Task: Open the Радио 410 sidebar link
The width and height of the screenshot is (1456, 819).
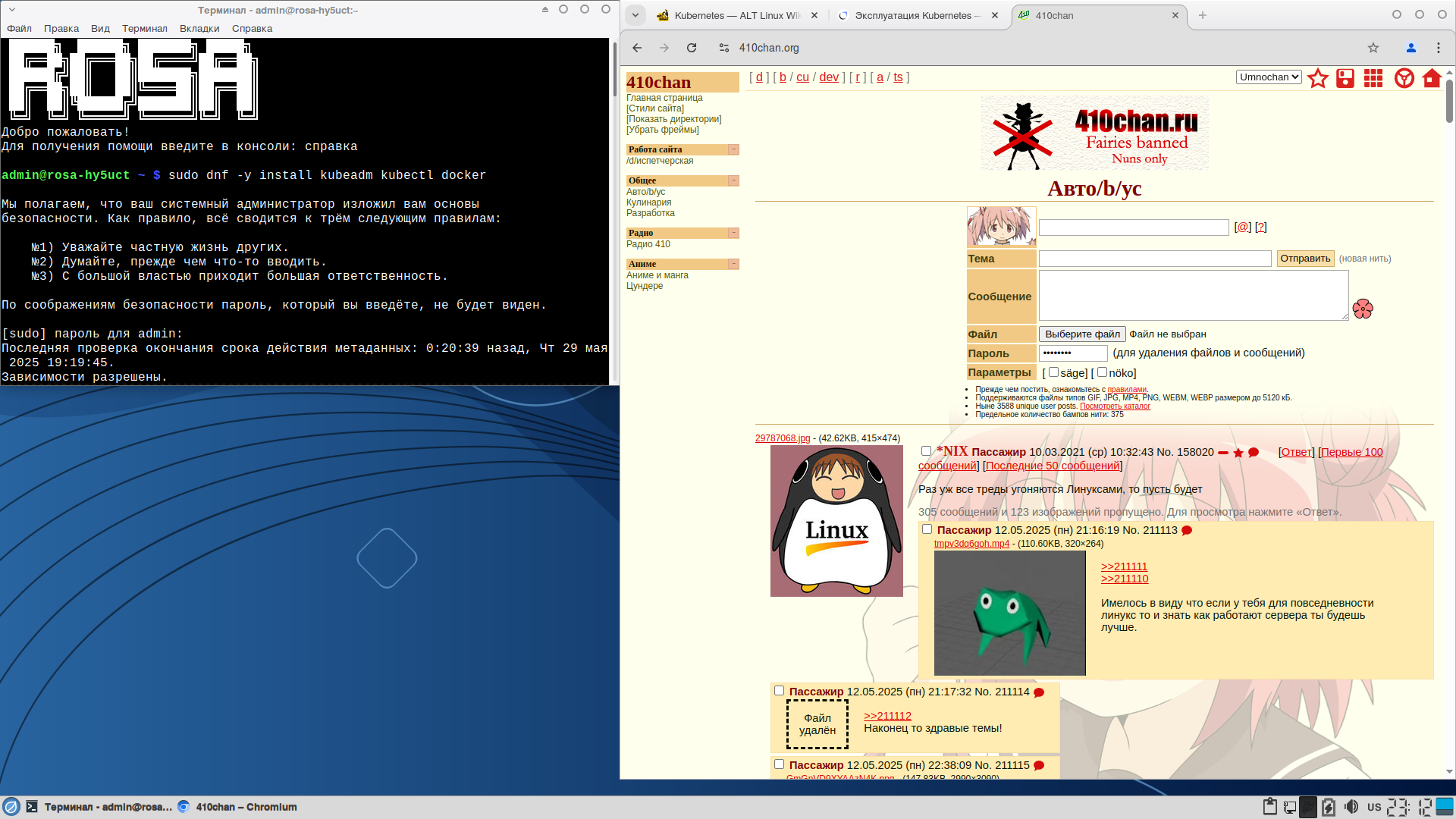Action: pyautogui.click(x=648, y=244)
